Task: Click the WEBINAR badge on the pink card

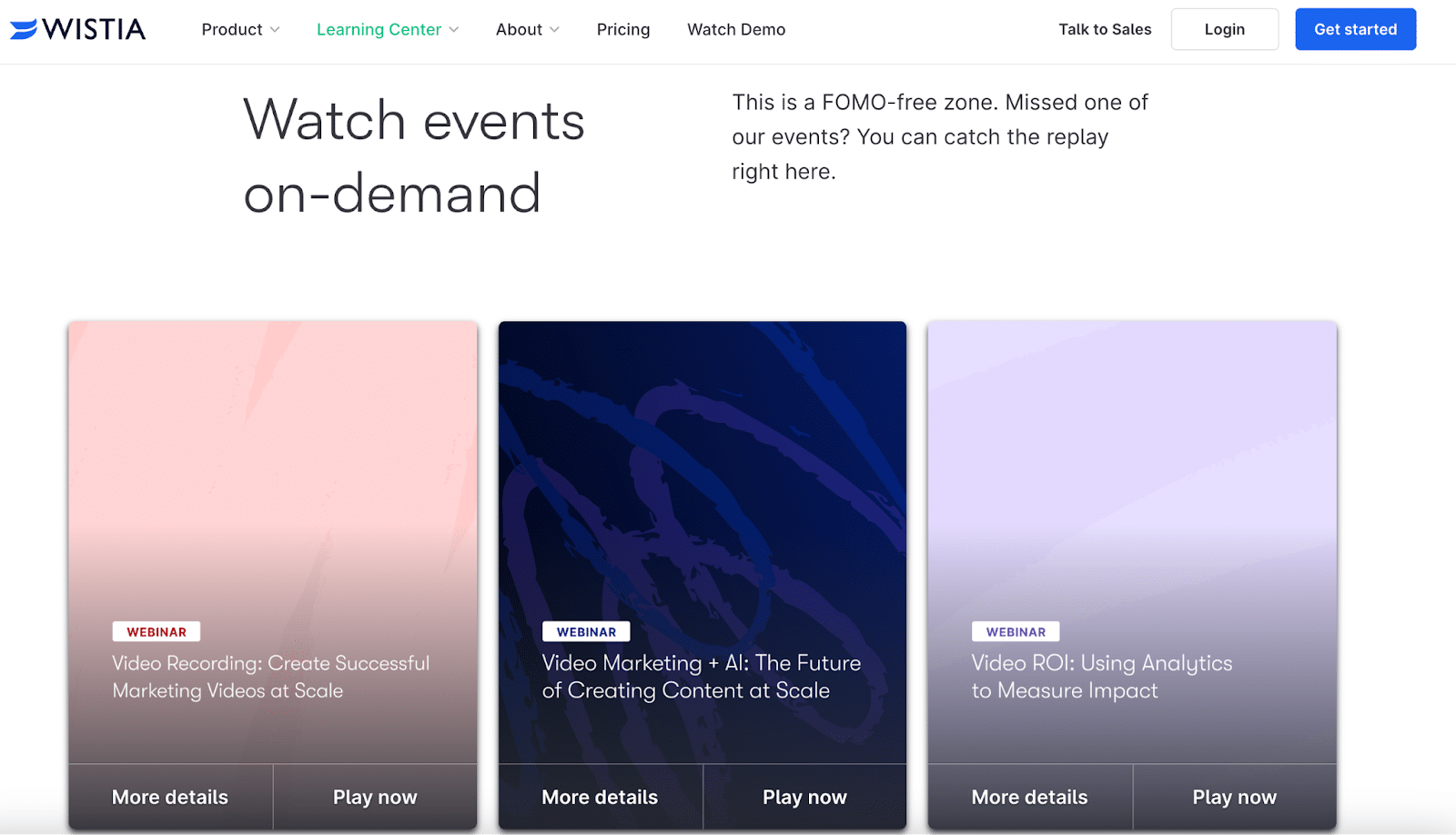Action: point(156,630)
